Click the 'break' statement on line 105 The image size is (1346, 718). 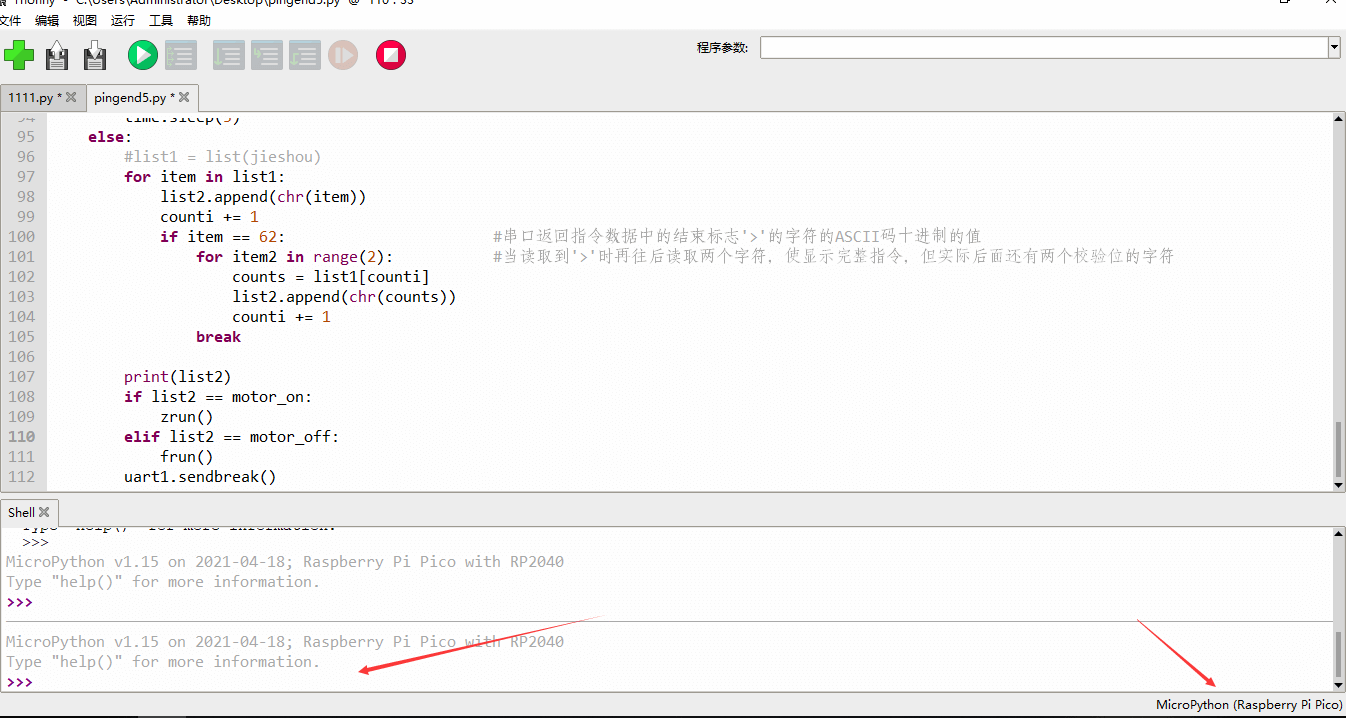point(218,336)
